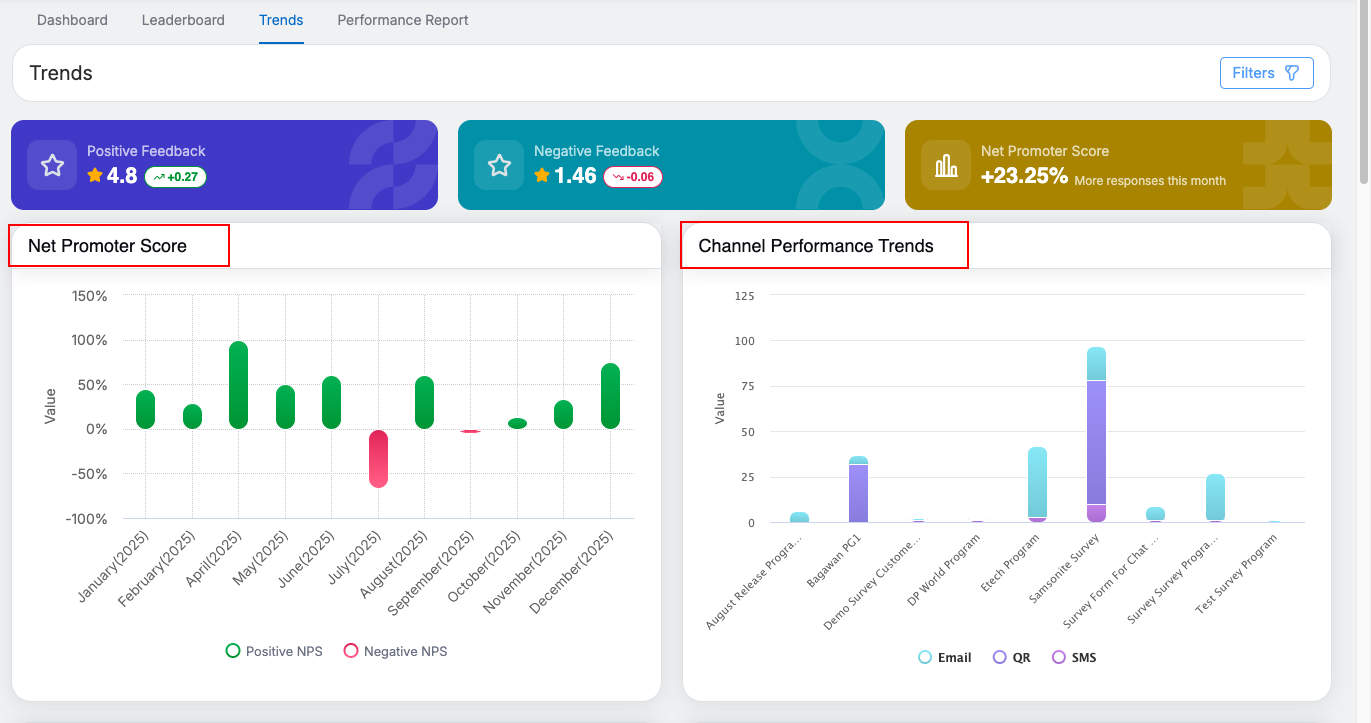
Task: Click the bar chart icon on Net Promoter Score card
Action: tap(946, 165)
